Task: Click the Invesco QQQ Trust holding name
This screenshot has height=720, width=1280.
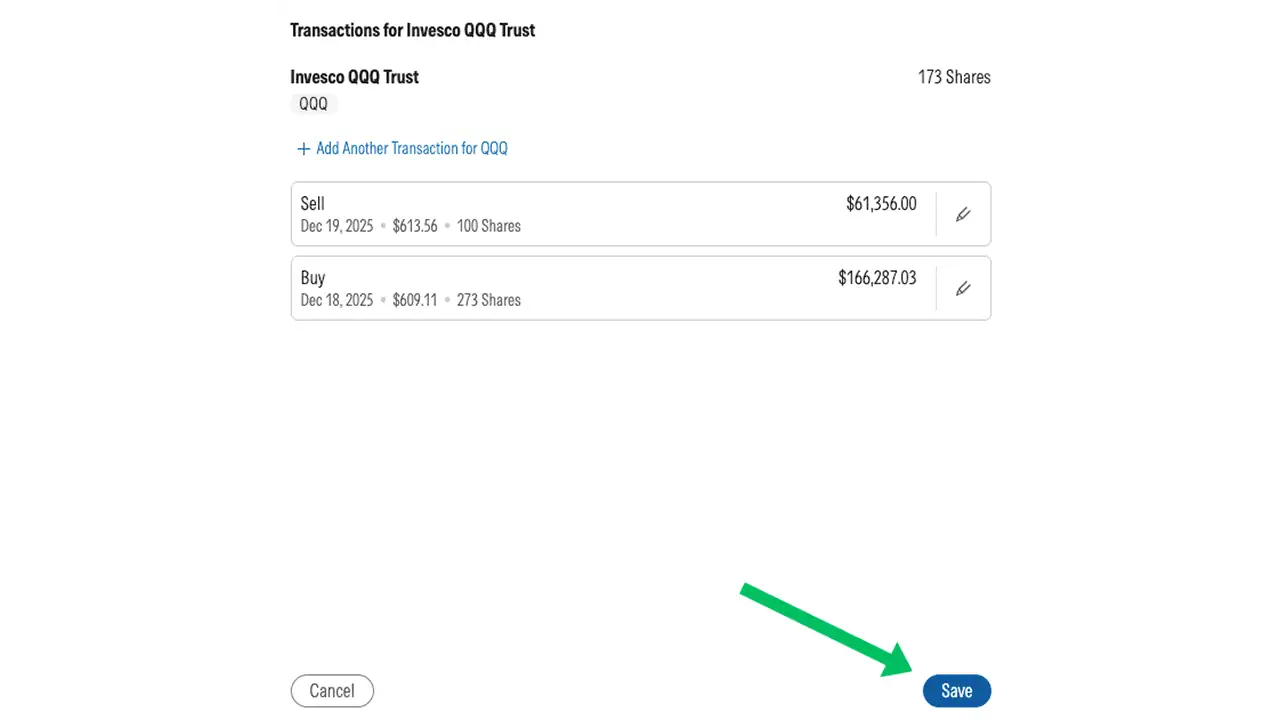Action: (x=354, y=77)
